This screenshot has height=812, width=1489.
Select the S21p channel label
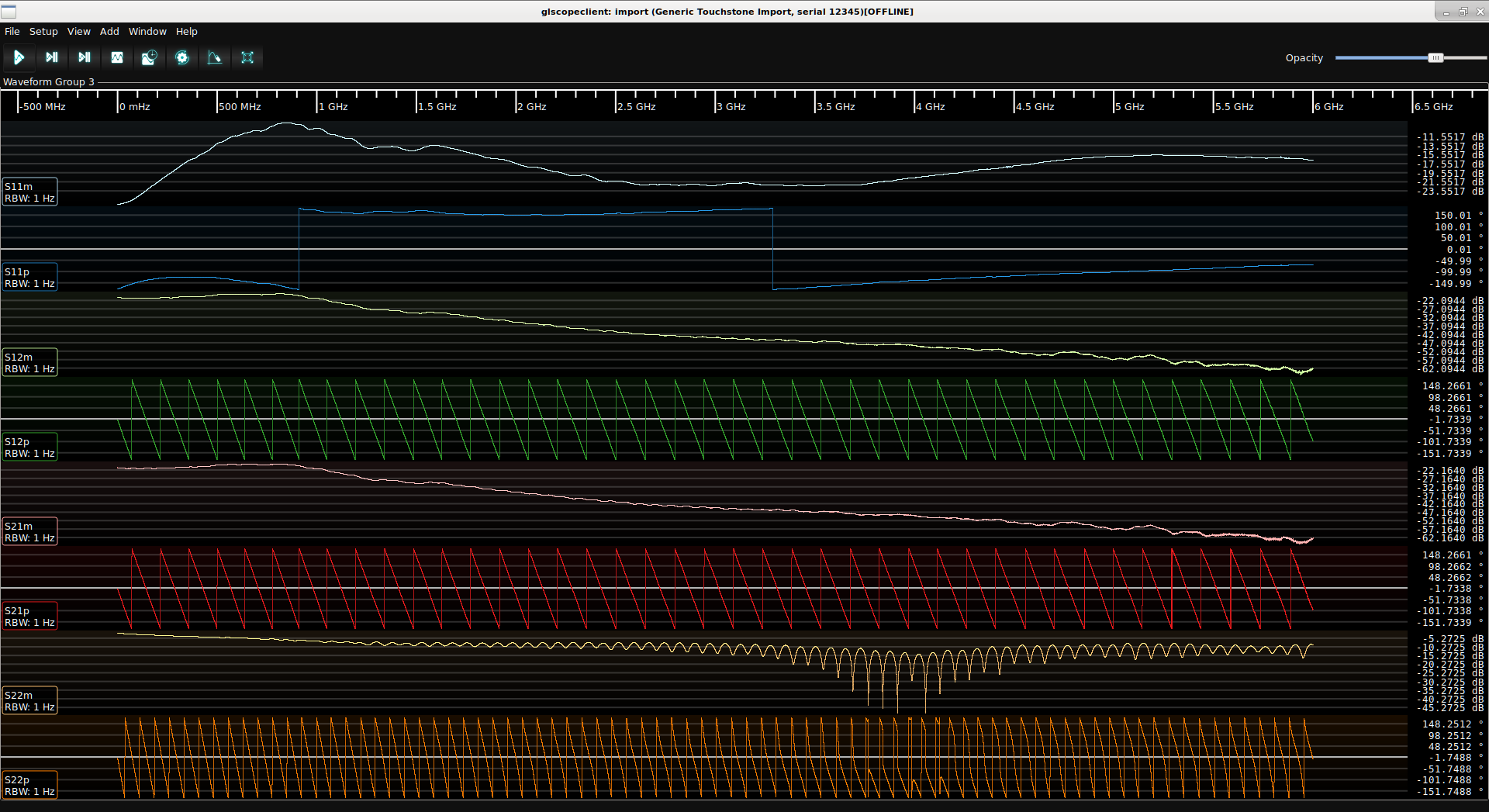[x=29, y=616]
